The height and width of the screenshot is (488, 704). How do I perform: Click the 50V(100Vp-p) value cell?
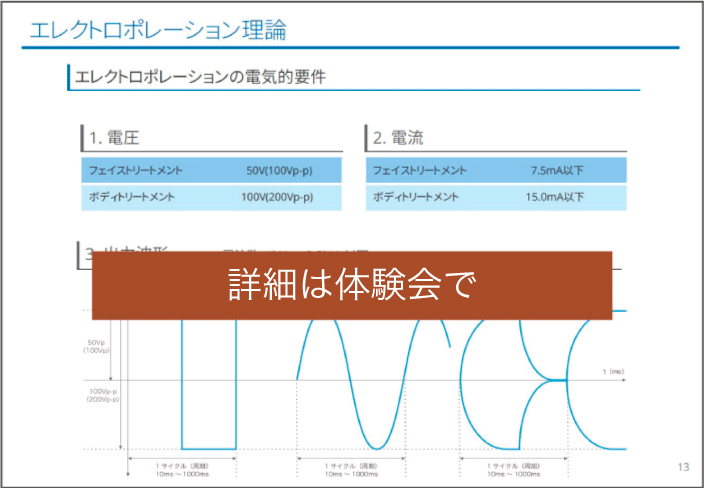pos(279,170)
